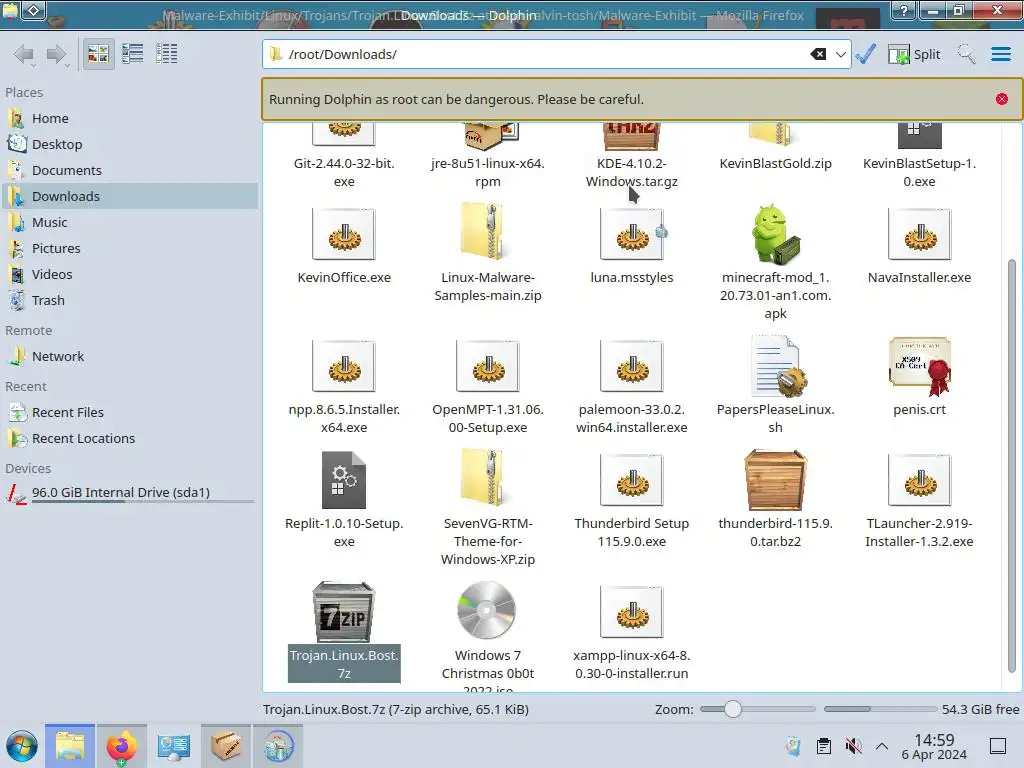Select Downloads in the Places panel
This screenshot has width=1024, height=768.
[x=130, y=197]
